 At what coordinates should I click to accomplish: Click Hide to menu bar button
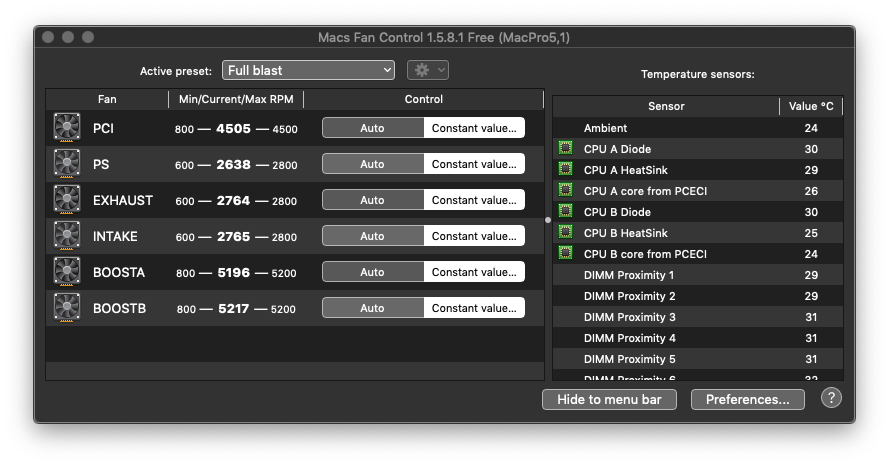coord(609,399)
